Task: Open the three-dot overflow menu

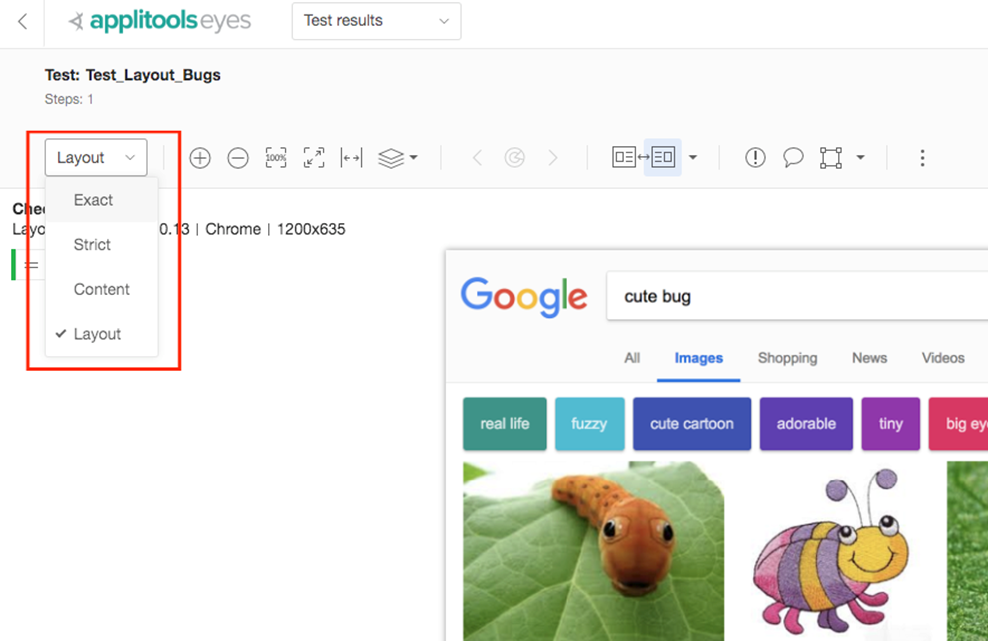Action: (x=921, y=157)
